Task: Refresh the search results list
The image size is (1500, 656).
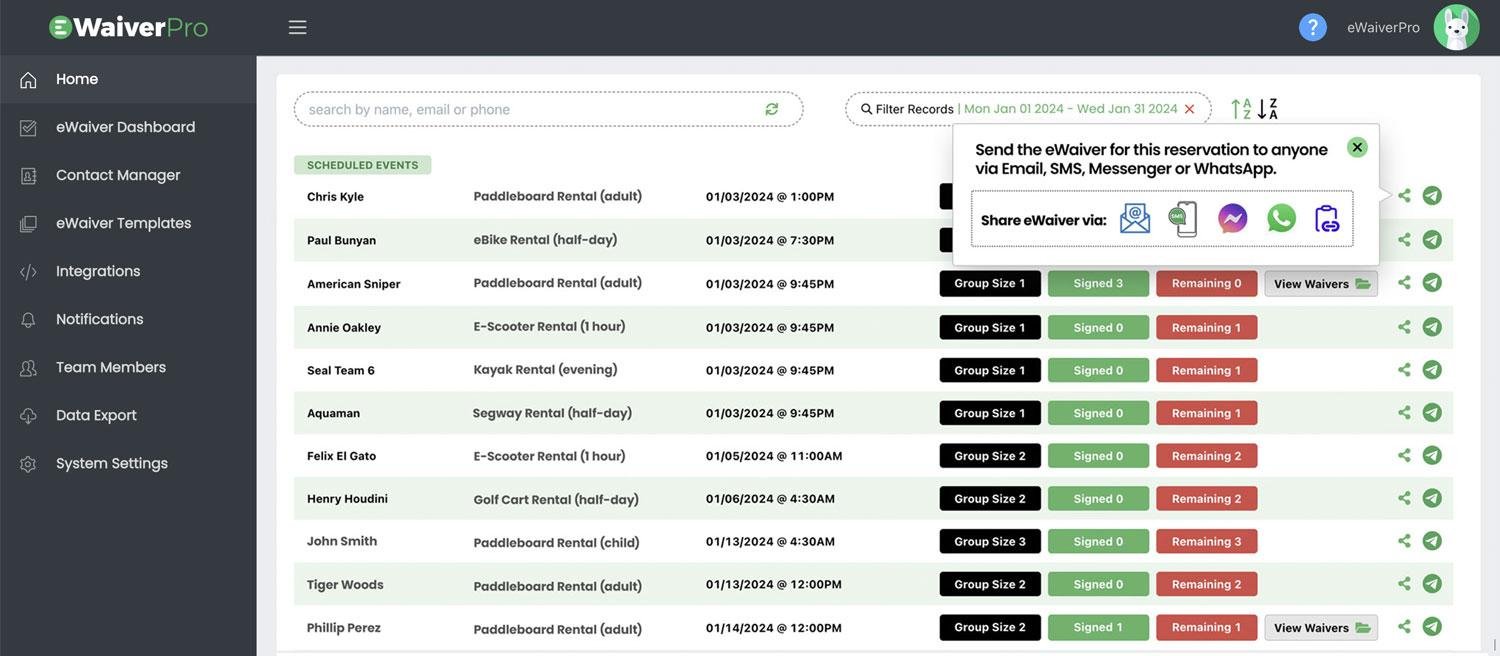Action: (771, 109)
